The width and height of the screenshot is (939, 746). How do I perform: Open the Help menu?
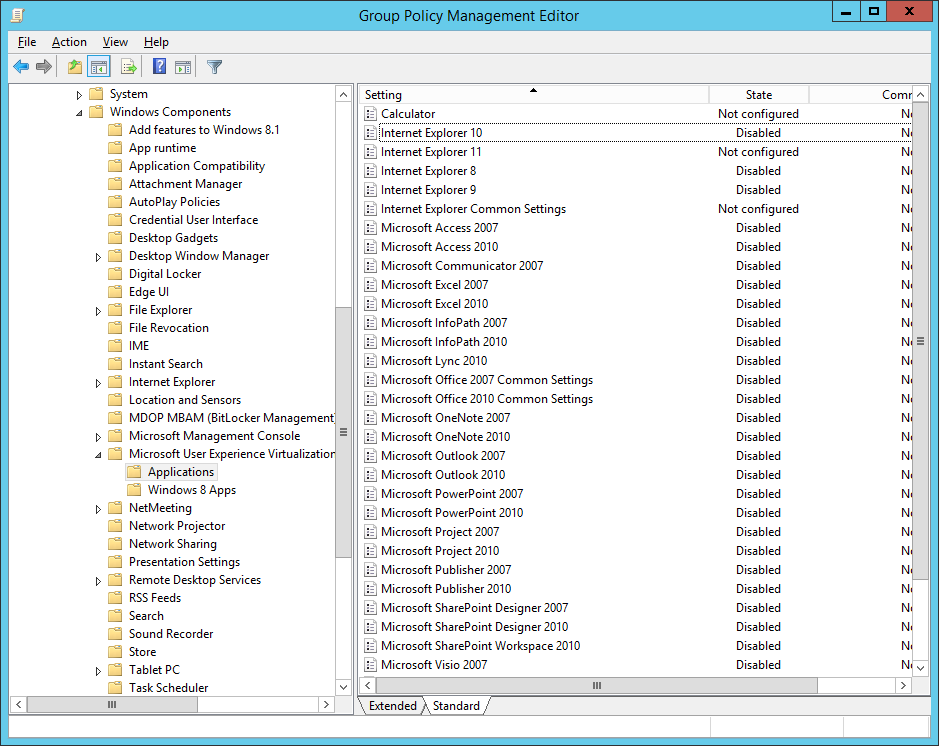point(156,42)
